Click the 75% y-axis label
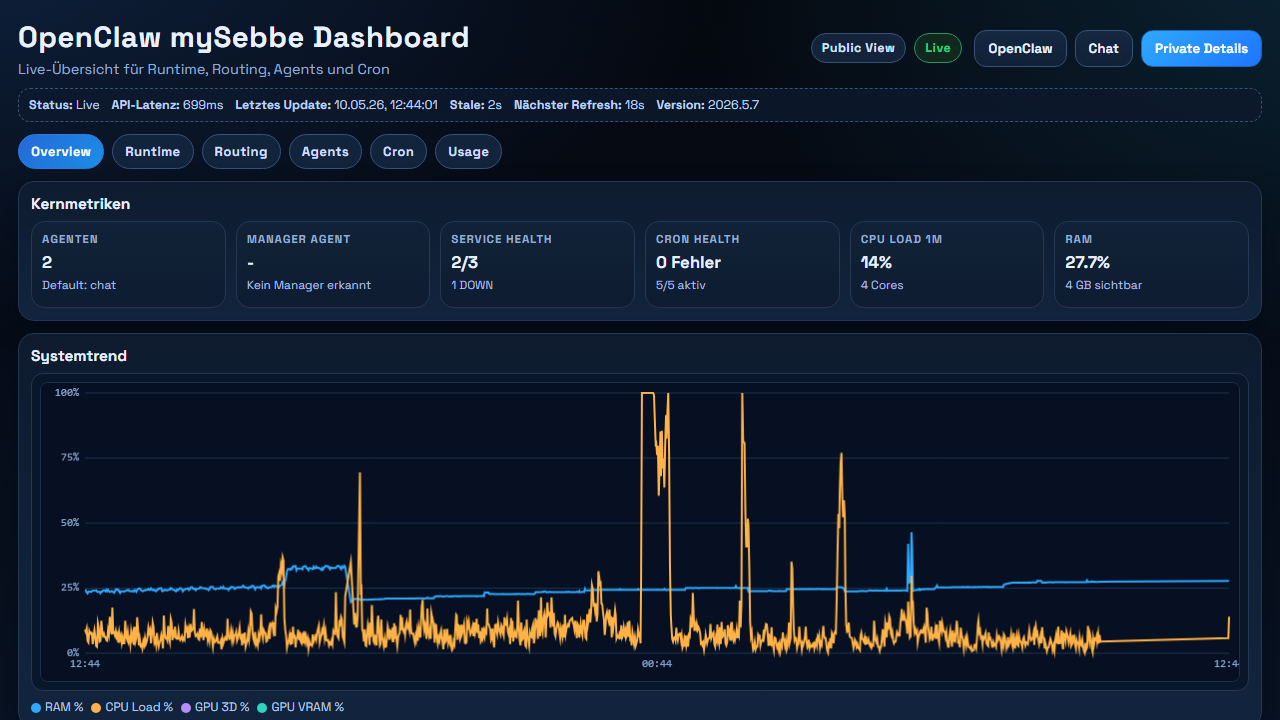Screen dimensions: 1280x720 point(69,457)
